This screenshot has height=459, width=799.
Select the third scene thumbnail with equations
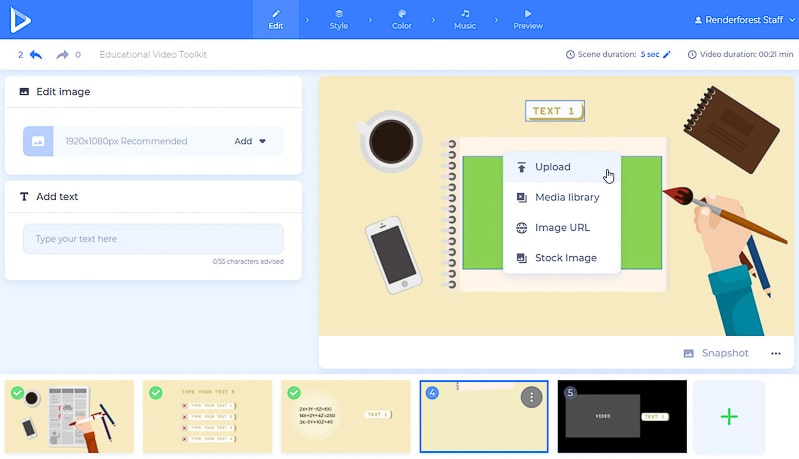point(345,416)
